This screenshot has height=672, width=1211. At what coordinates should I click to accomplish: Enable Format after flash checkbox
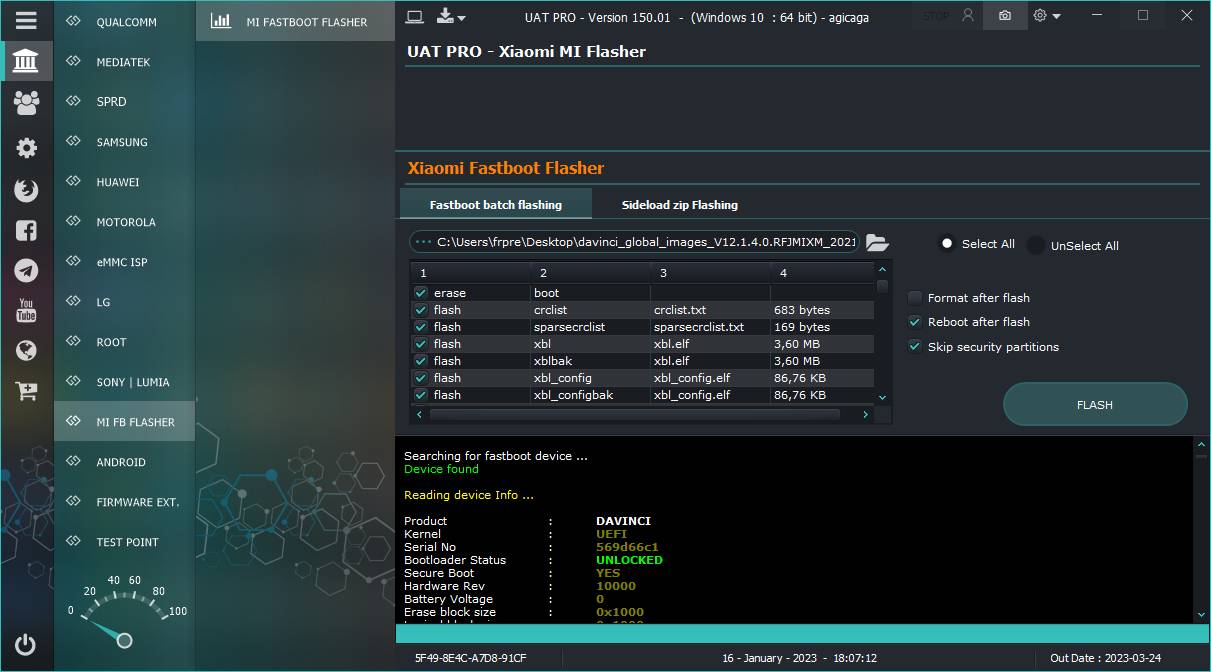[915, 298]
